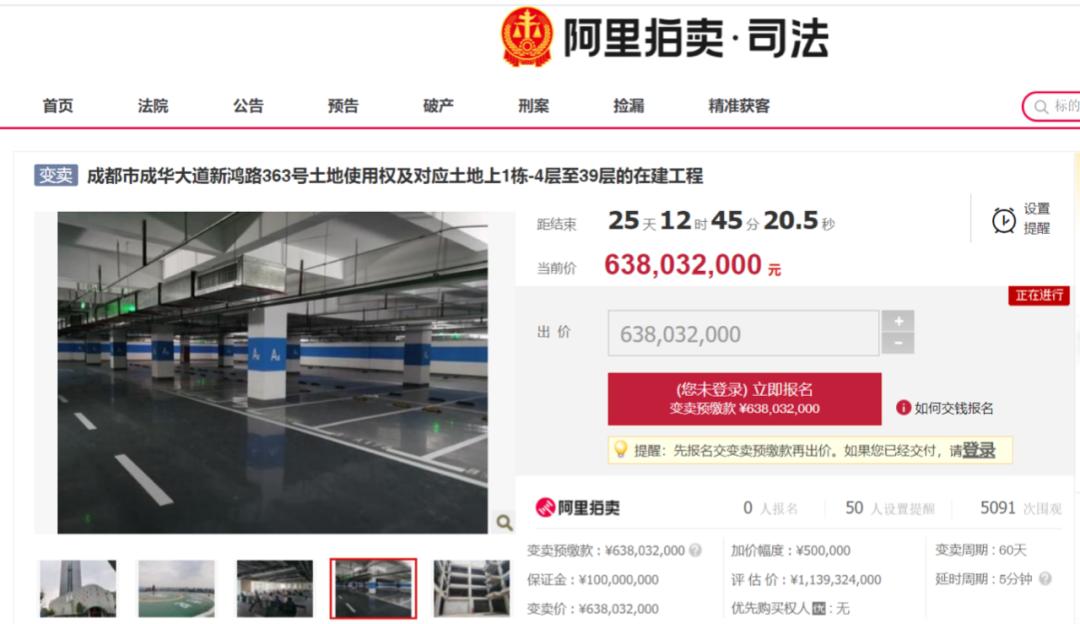Viewport: 1080px width, 624px height.
Task: Click the search magnifier icon in search box
Action: click(1041, 107)
